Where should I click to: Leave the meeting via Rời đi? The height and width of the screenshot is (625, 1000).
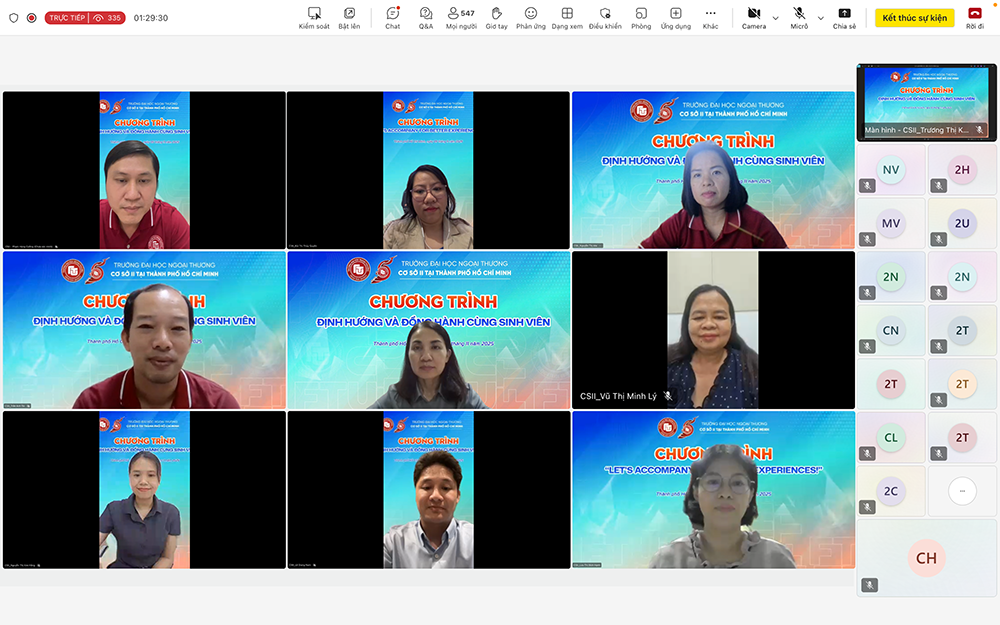tap(975, 17)
